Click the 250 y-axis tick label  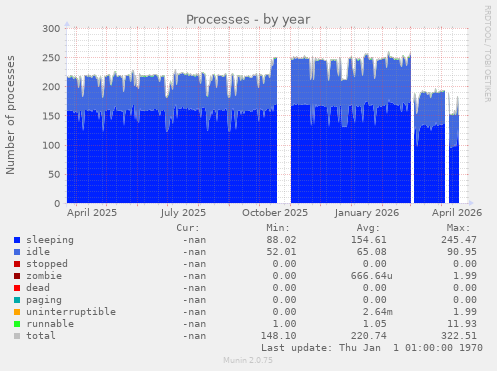pyautogui.click(x=51, y=58)
